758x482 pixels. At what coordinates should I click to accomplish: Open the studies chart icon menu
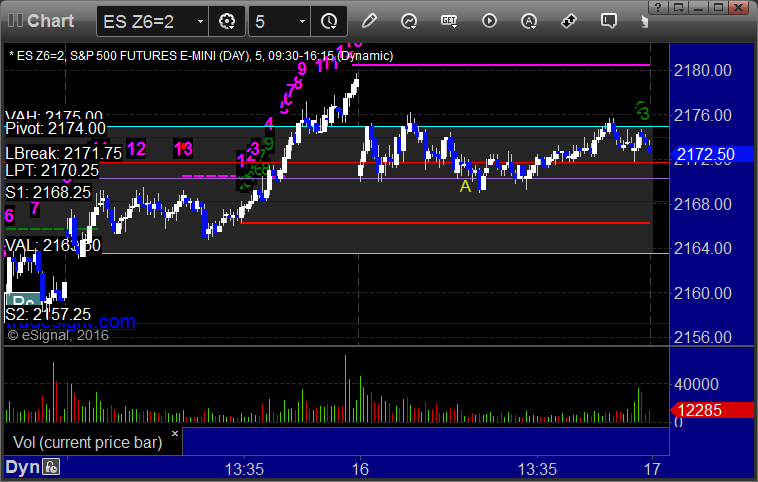coord(409,21)
